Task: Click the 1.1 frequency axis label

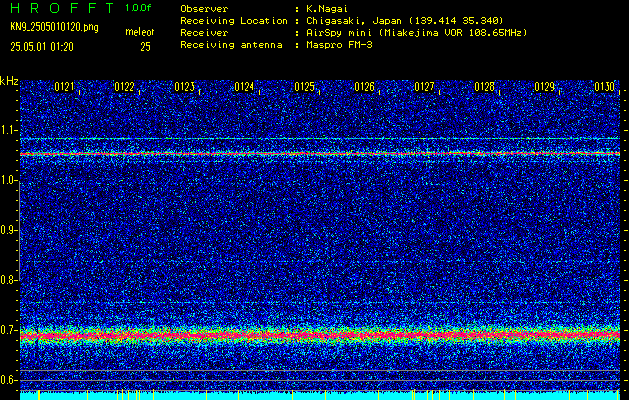Action: (x=8, y=130)
